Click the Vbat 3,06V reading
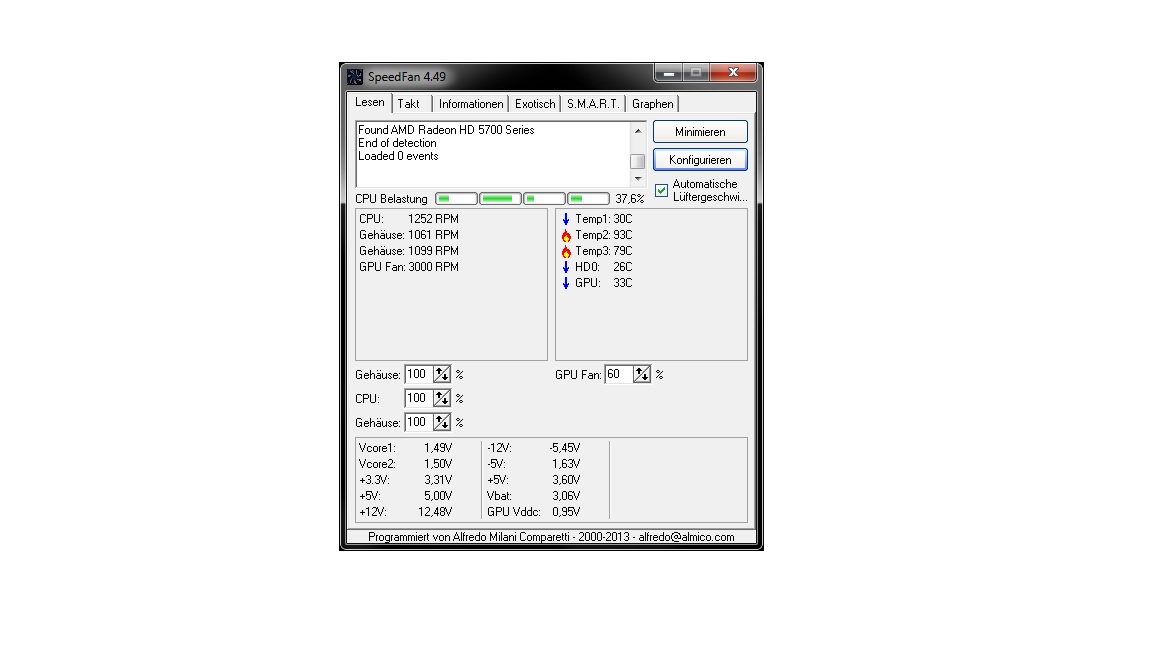 point(533,496)
